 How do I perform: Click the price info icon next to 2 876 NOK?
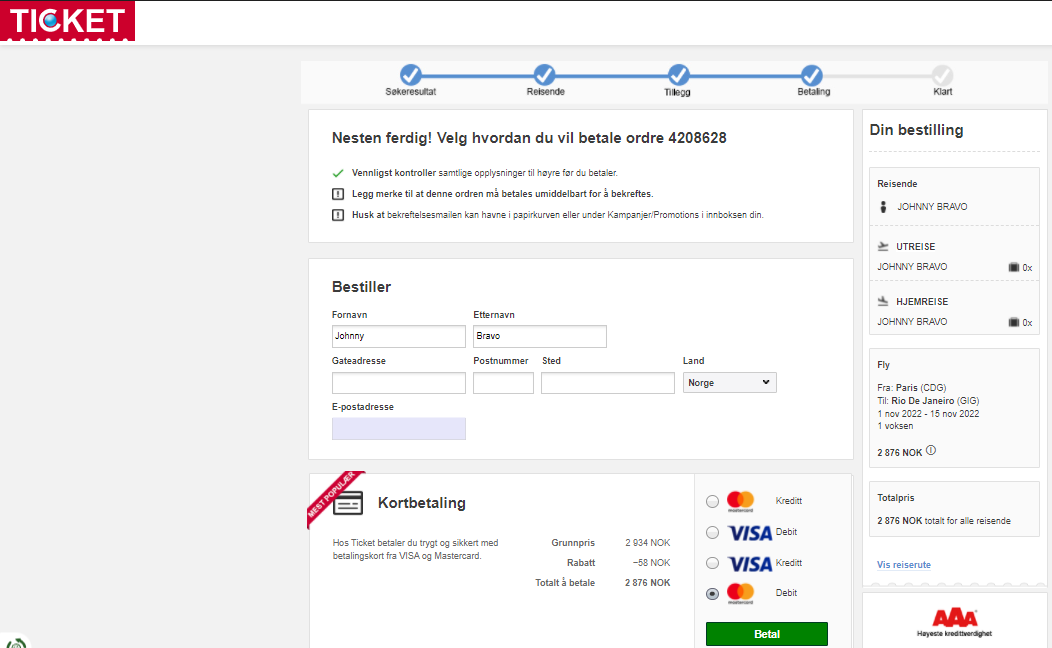[931, 451]
